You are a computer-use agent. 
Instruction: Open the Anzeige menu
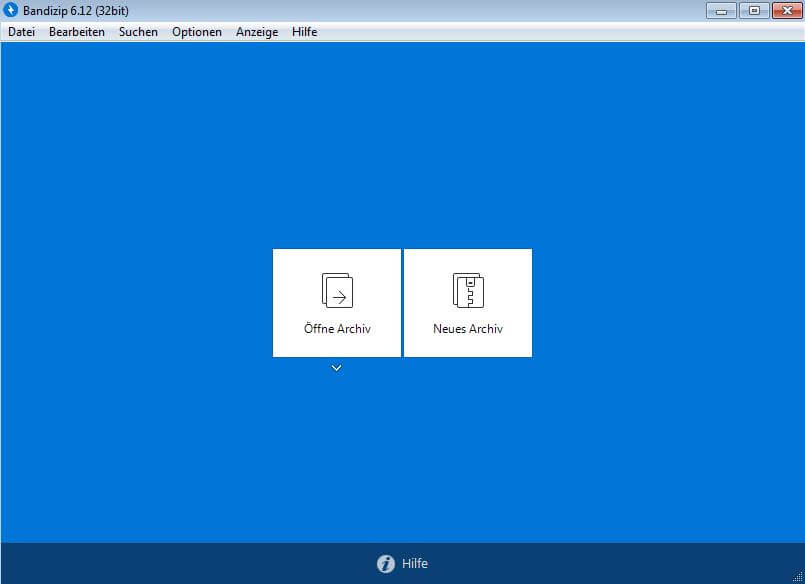click(257, 32)
